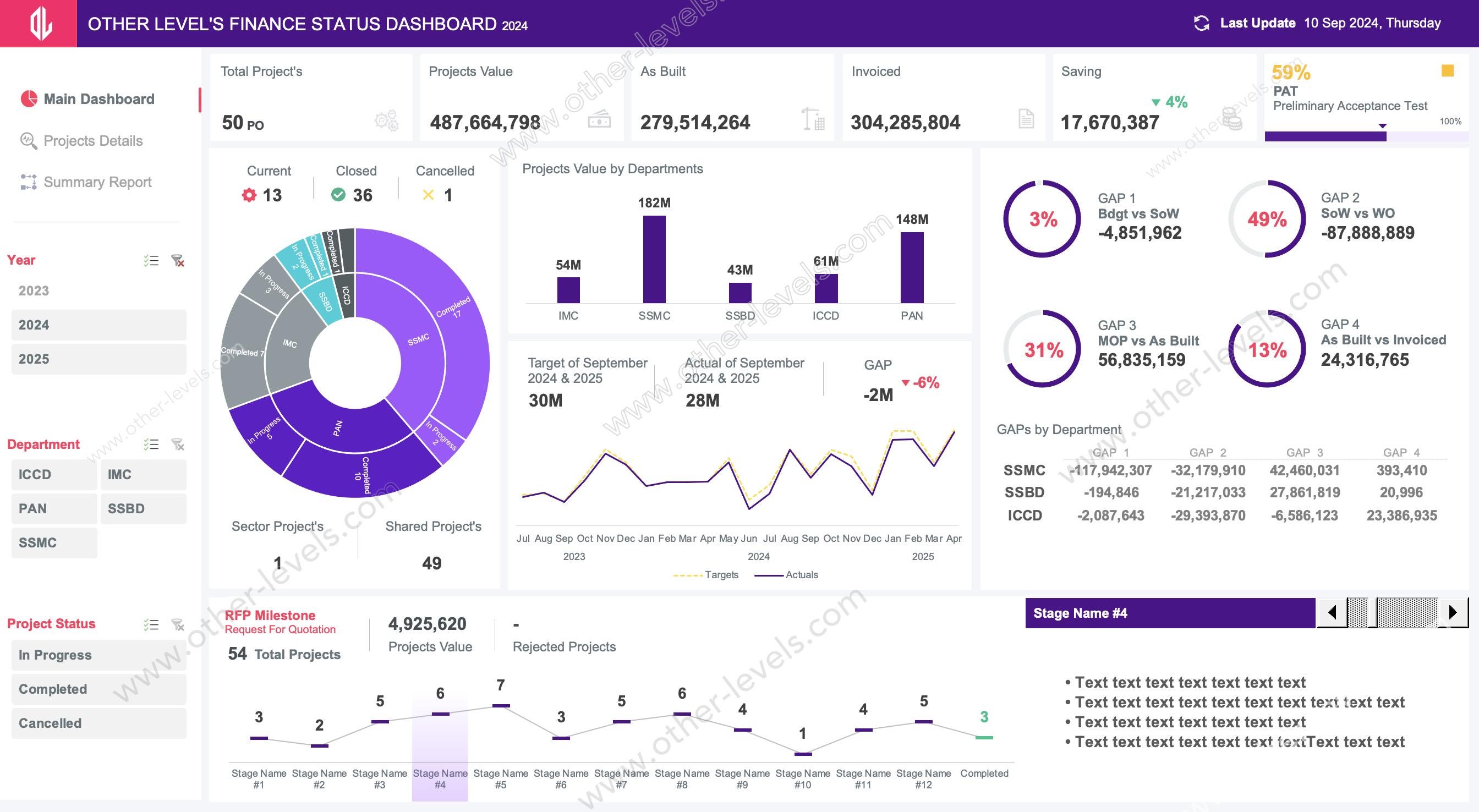1479x812 pixels.
Task: Click the refresh icon beside Last Update
Action: (1201, 23)
